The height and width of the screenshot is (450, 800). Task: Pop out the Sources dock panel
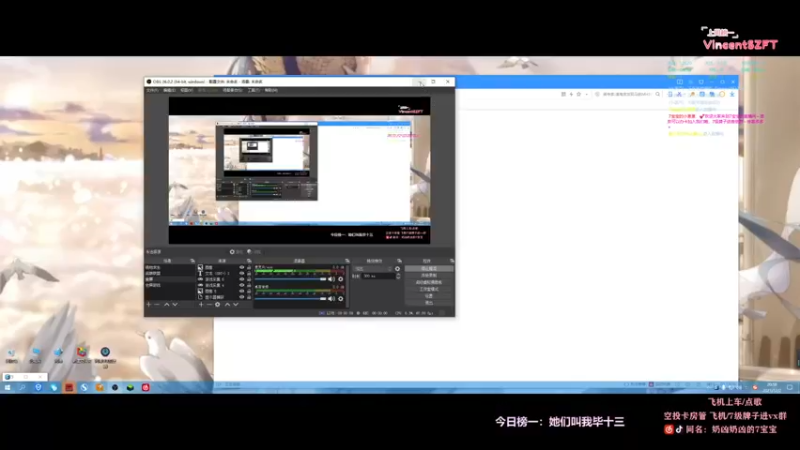(249, 261)
